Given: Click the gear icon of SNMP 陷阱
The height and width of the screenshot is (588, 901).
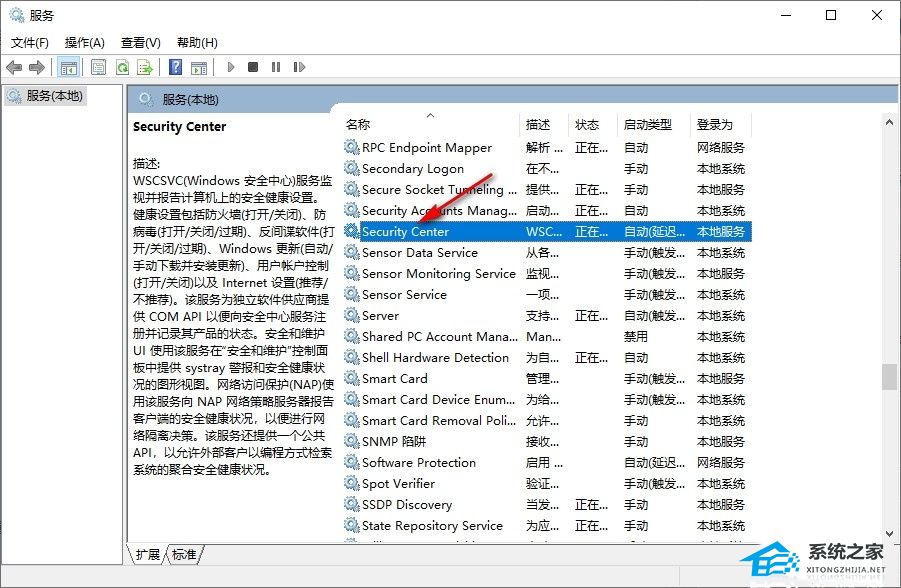Looking at the screenshot, I should tap(352, 441).
